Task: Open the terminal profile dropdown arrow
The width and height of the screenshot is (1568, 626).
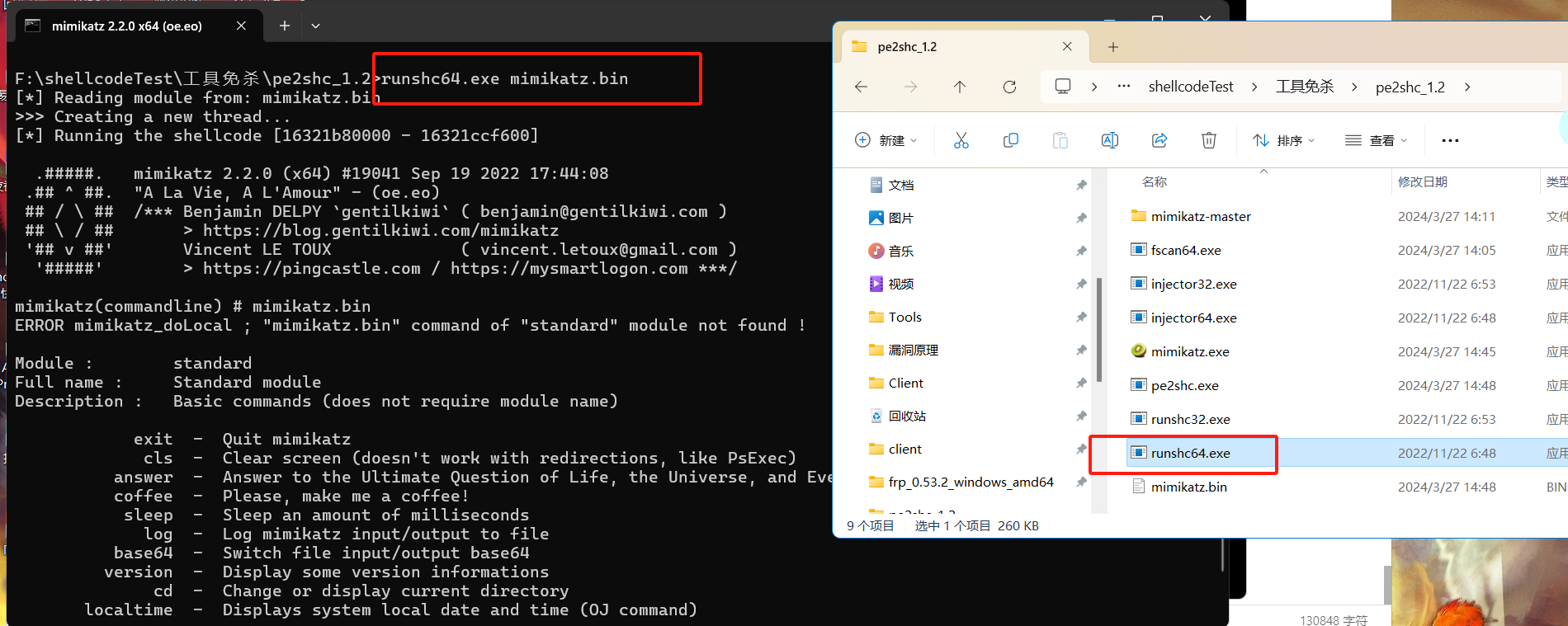Action: [315, 26]
